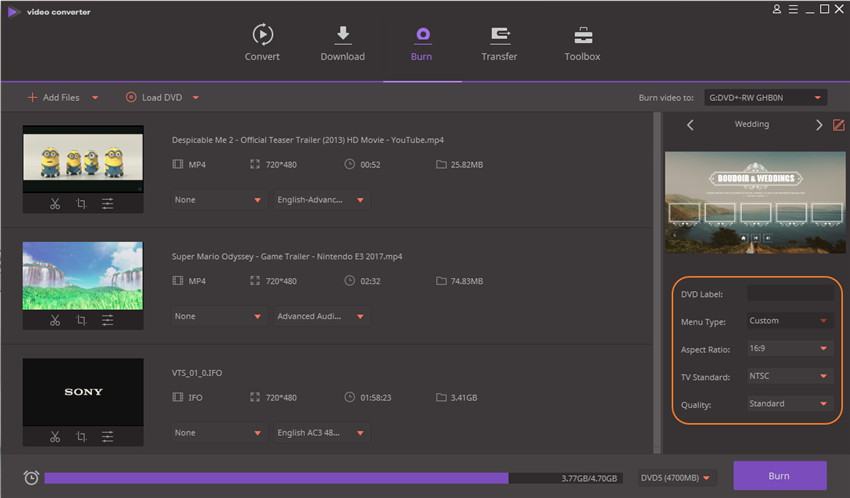Open the Aspect Ratio 16:9 dropdown
The width and height of the screenshot is (850, 498).
coord(790,349)
